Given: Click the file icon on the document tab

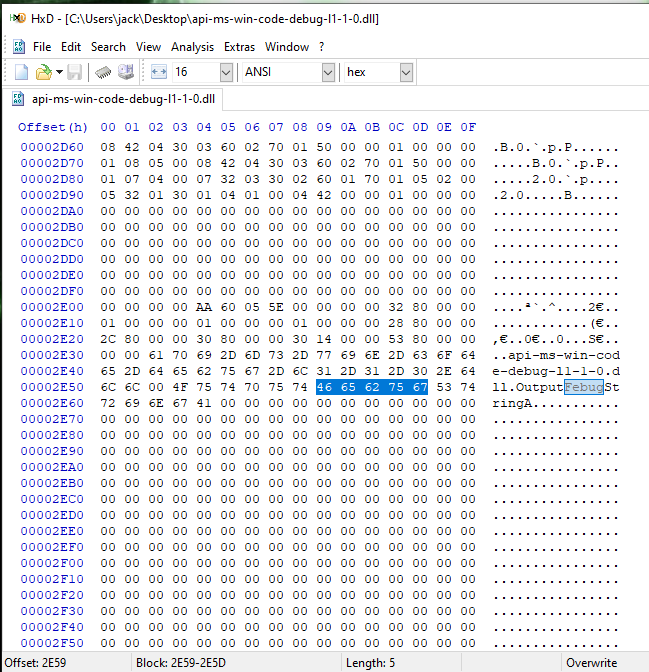Looking at the screenshot, I should pos(18,99).
